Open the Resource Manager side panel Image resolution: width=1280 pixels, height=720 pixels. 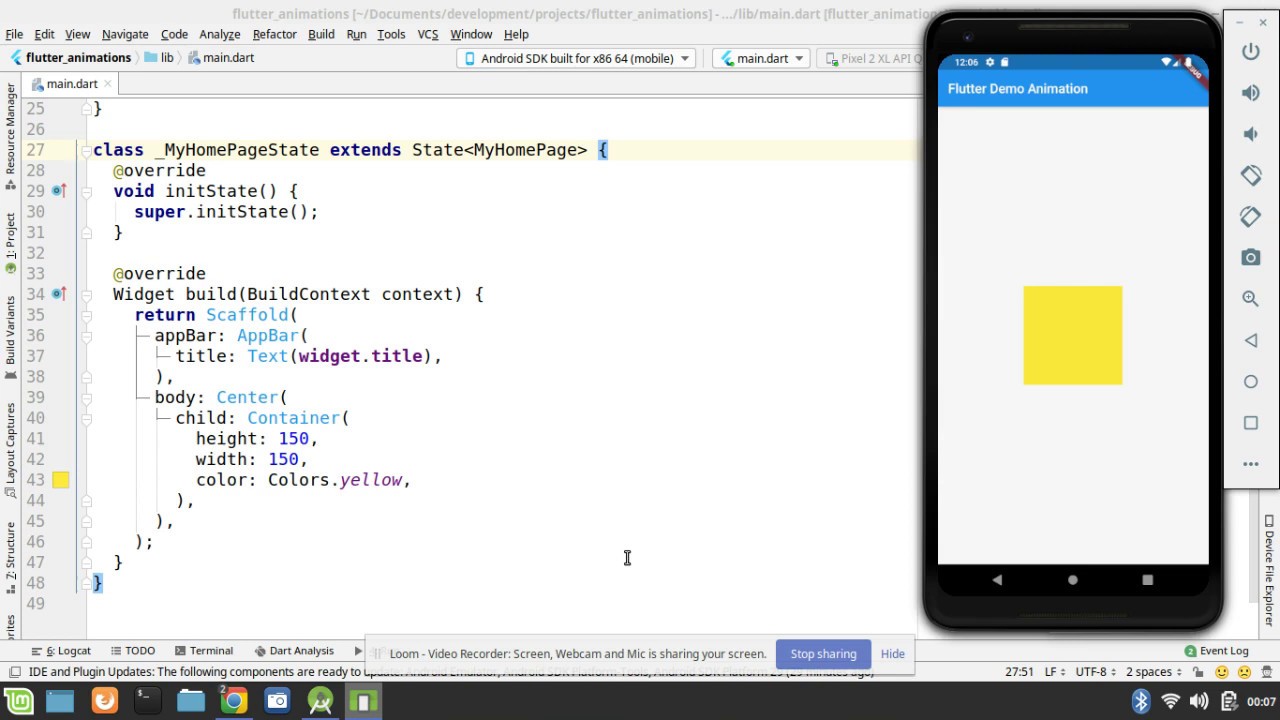click(11, 136)
